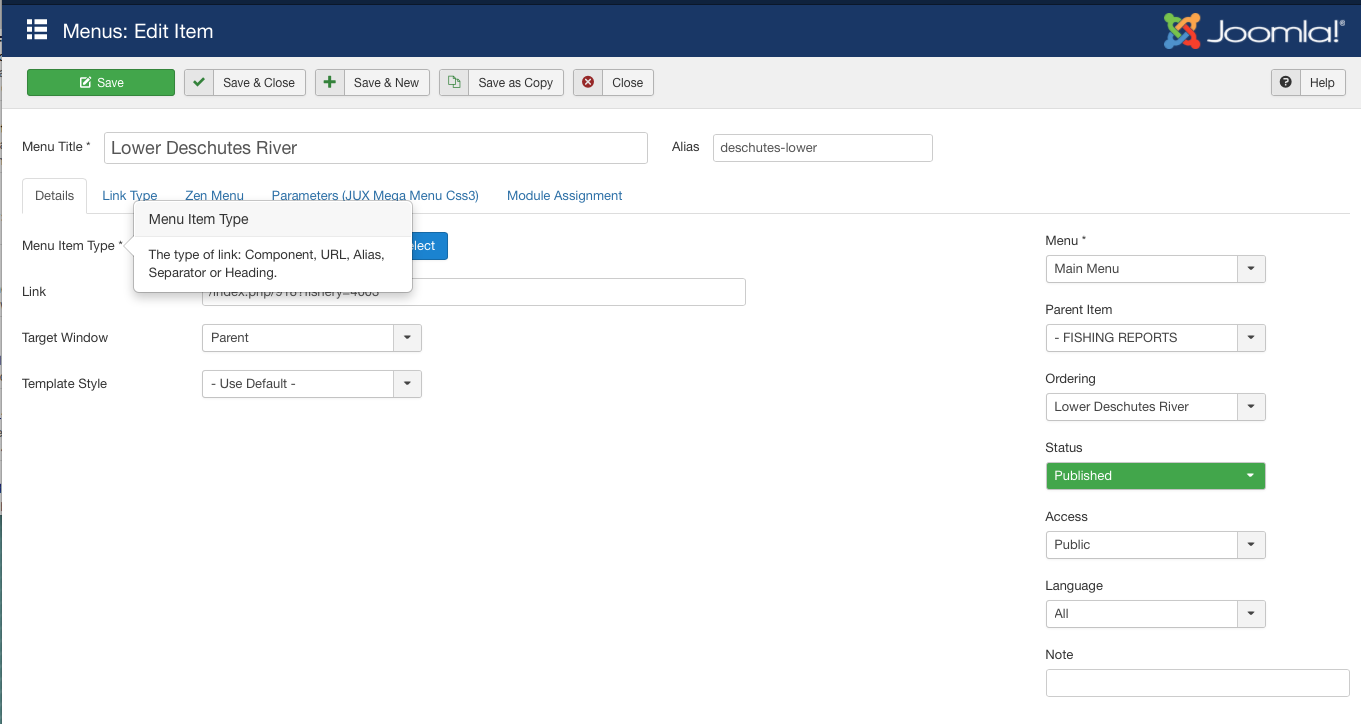This screenshot has height=724, width=1361.
Task: Click the plus icon on Save & New
Action: [330, 82]
